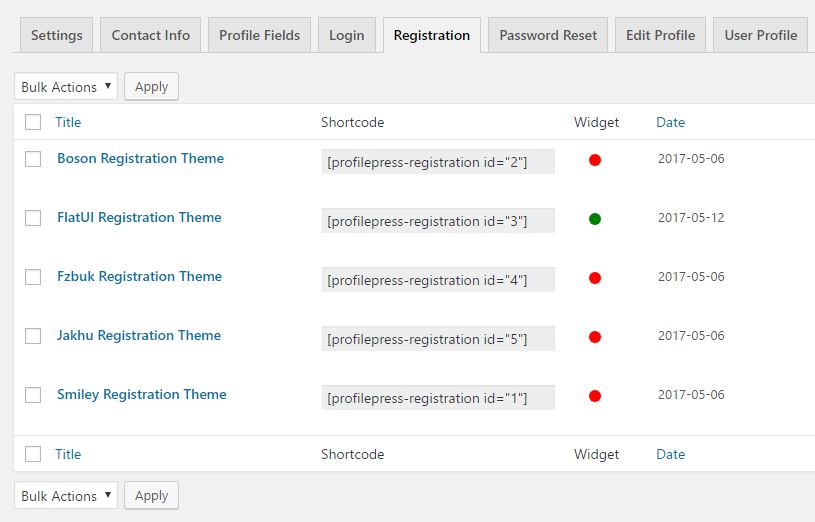The width and height of the screenshot is (815, 522).
Task: Click the 2017-05-06 date in Boson row
Action: [691, 159]
